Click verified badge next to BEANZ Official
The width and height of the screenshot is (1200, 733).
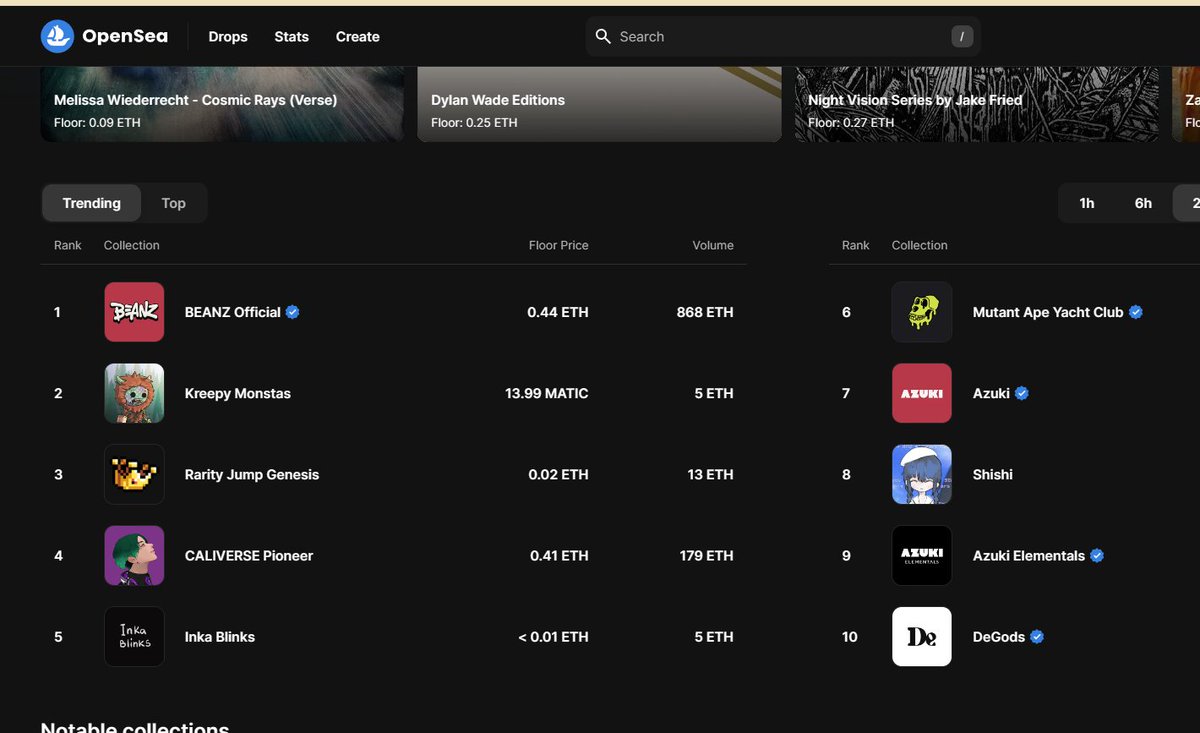click(293, 312)
